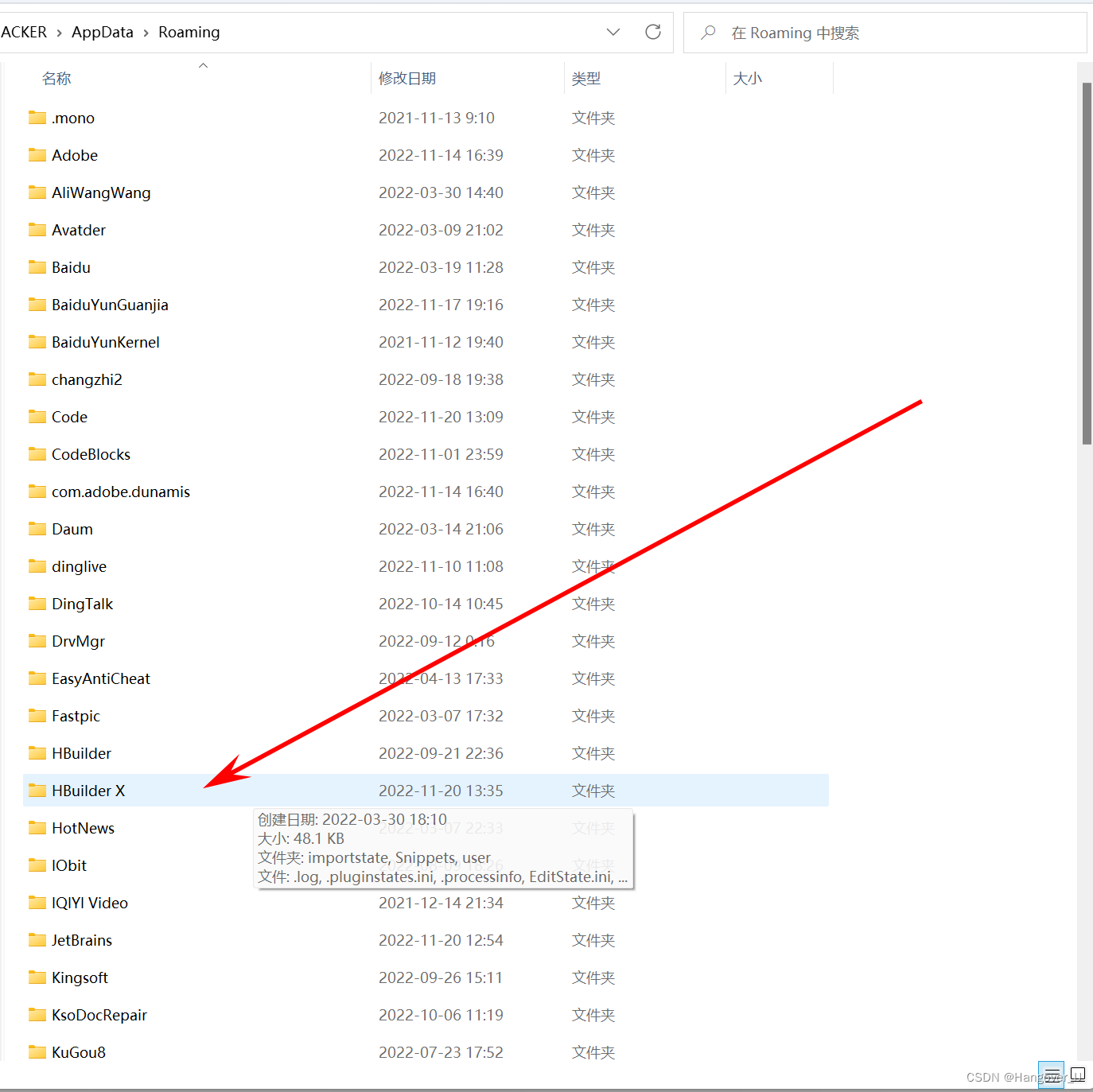
Task: Click the date 2022-10-06 11:19
Action: pos(441,1015)
